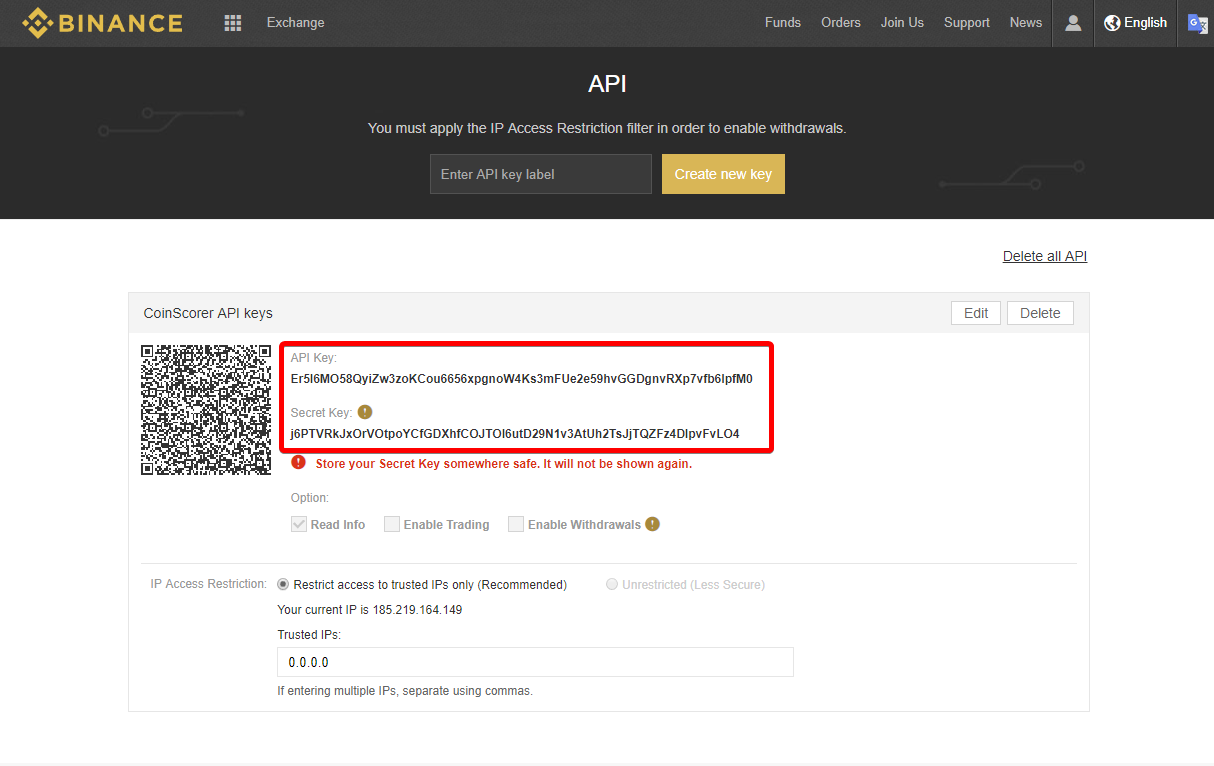Click the multiple IPs comma hint text
1214x766 pixels.
[405, 691]
